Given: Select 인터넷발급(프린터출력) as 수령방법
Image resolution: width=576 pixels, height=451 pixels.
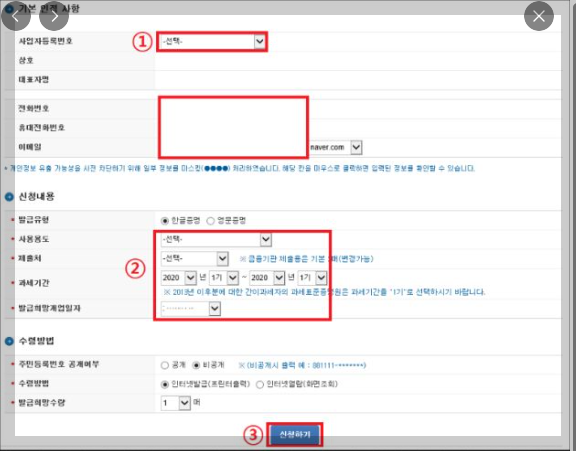Looking at the screenshot, I should tap(165, 385).
